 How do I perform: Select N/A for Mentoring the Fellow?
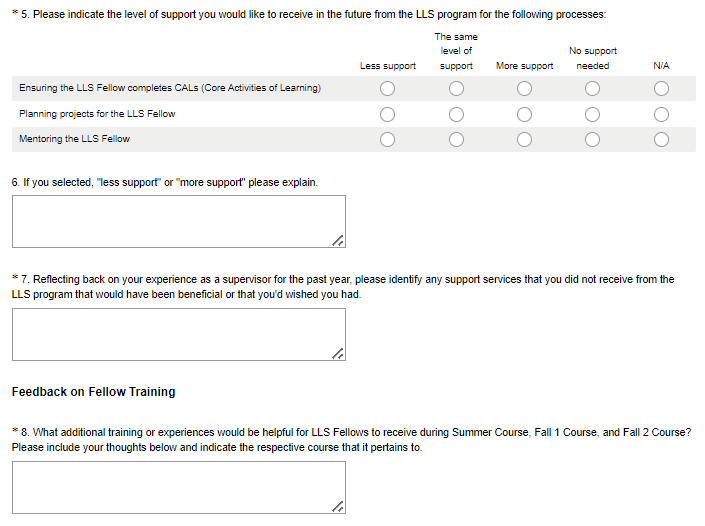click(661, 139)
